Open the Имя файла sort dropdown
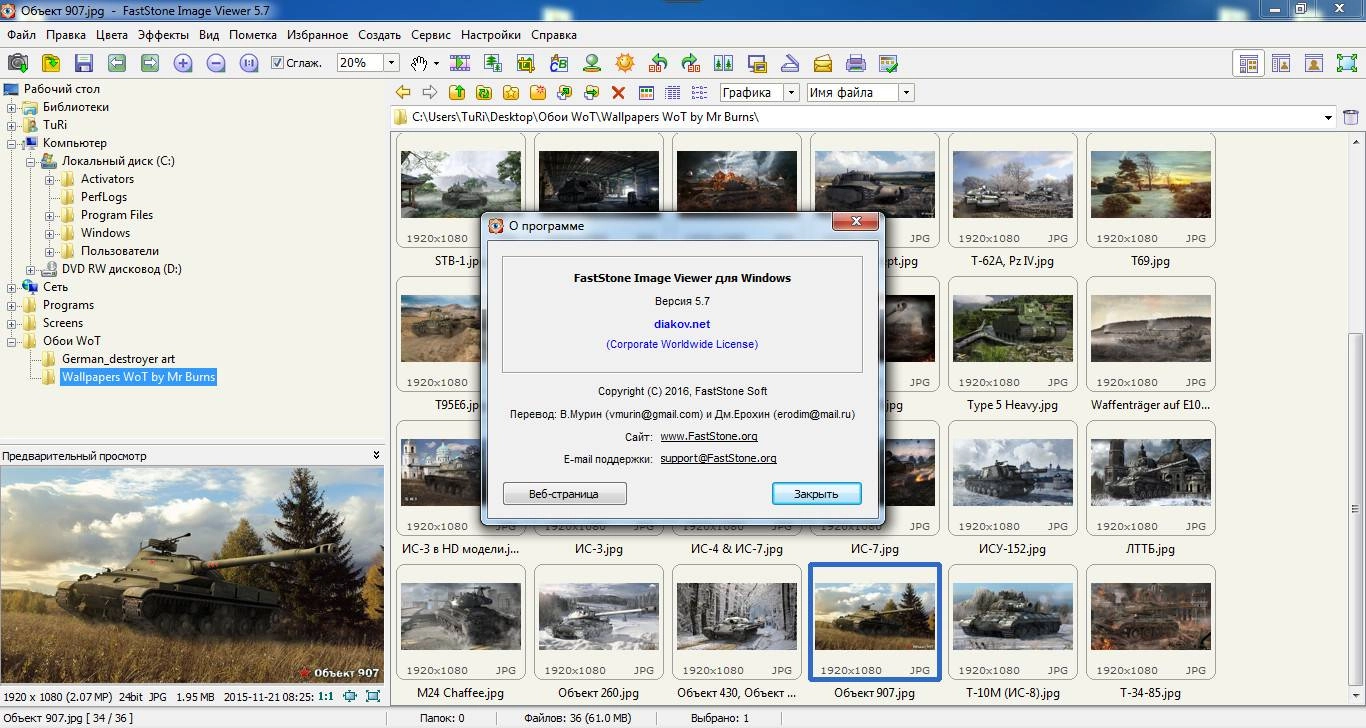The height and width of the screenshot is (728, 1366). point(906,93)
